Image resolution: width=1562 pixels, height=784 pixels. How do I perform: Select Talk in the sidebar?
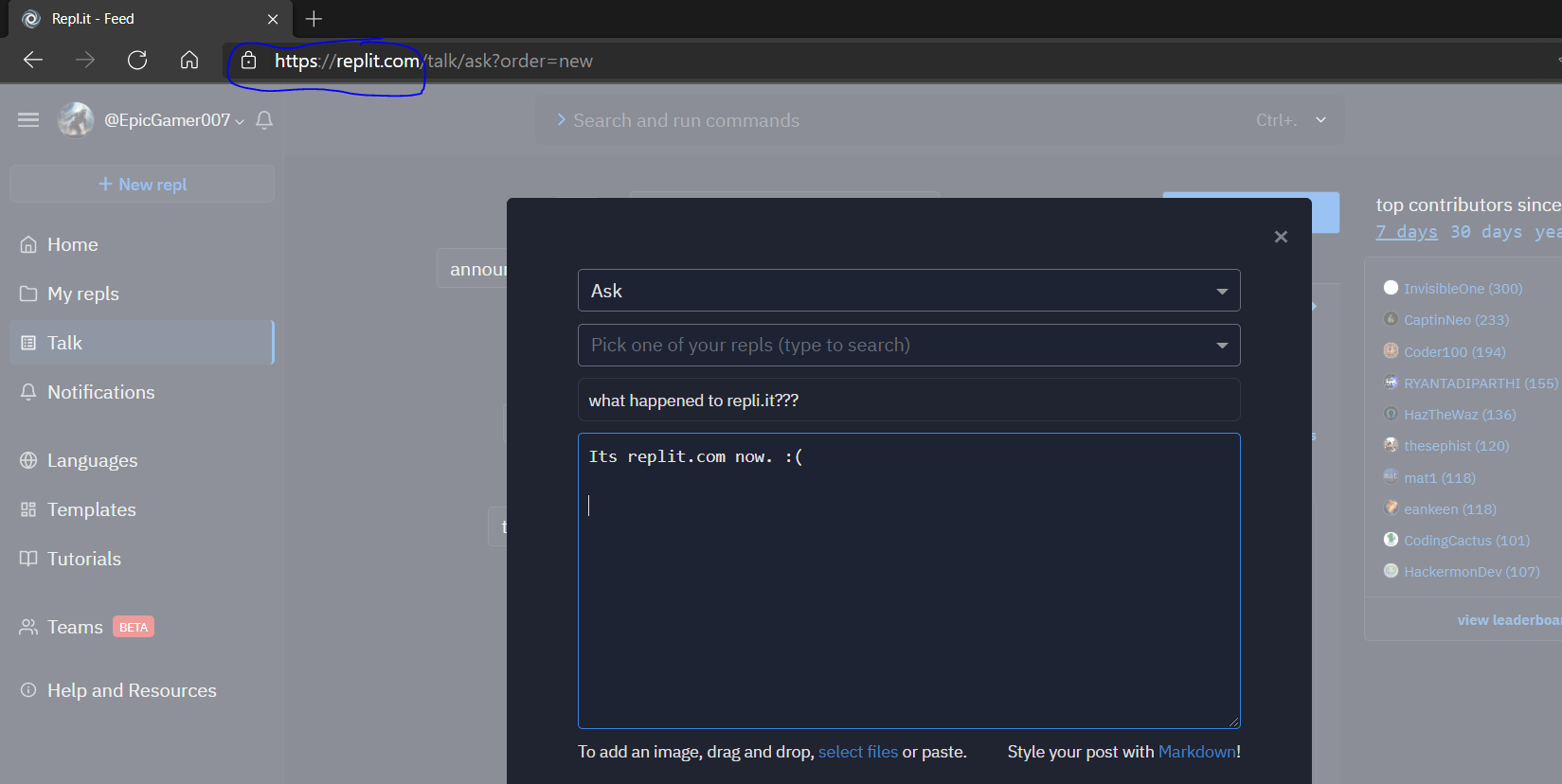(142, 343)
